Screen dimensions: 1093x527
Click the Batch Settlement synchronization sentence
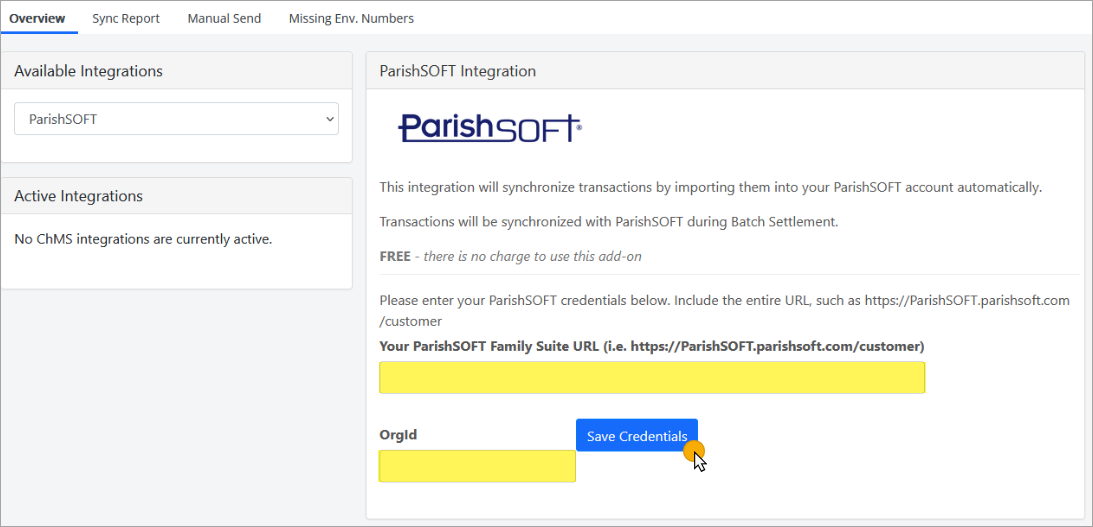(x=608, y=222)
